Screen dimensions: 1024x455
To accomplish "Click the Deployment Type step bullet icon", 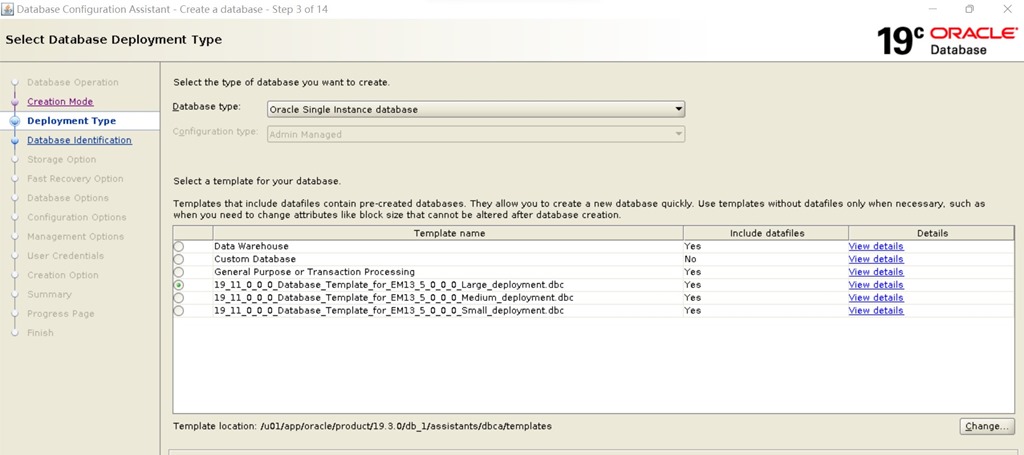I will pyautogui.click(x=15, y=121).
